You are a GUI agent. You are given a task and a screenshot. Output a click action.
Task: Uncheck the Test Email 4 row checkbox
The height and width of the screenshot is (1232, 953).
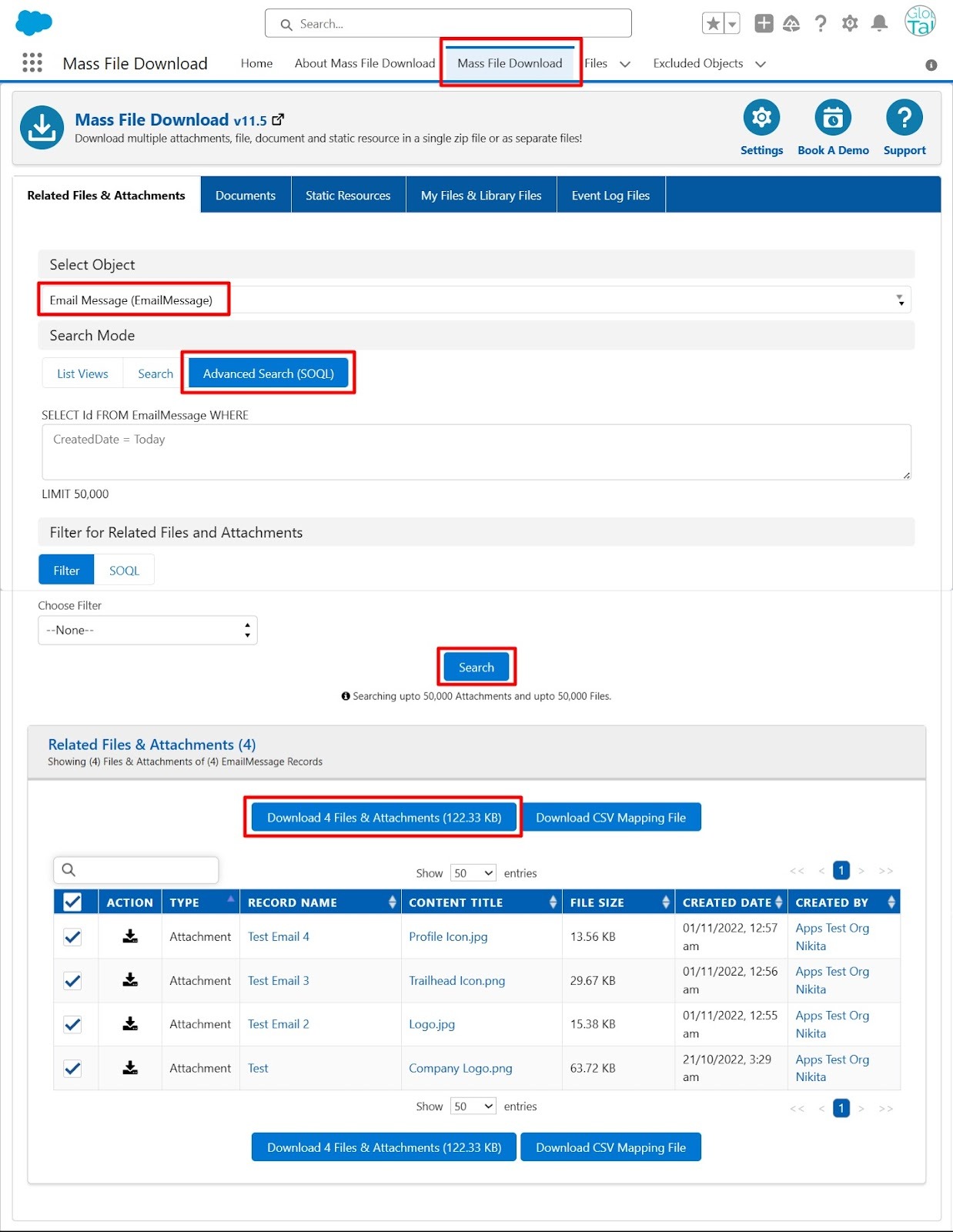[x=72, y=937]
